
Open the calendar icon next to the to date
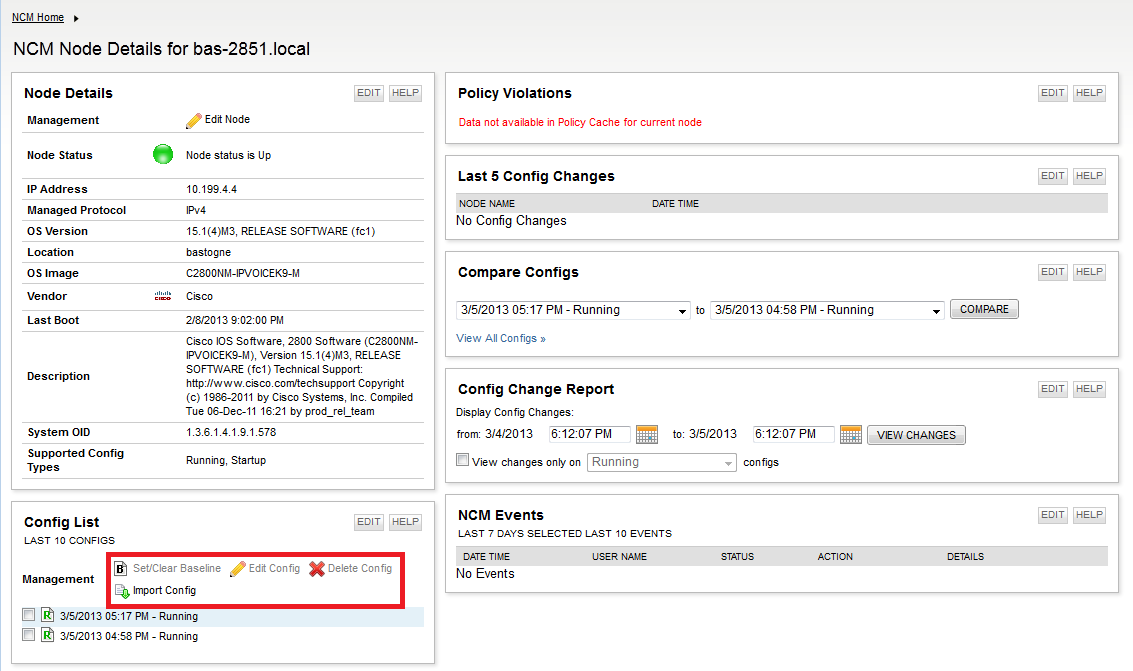click(850, 434)
